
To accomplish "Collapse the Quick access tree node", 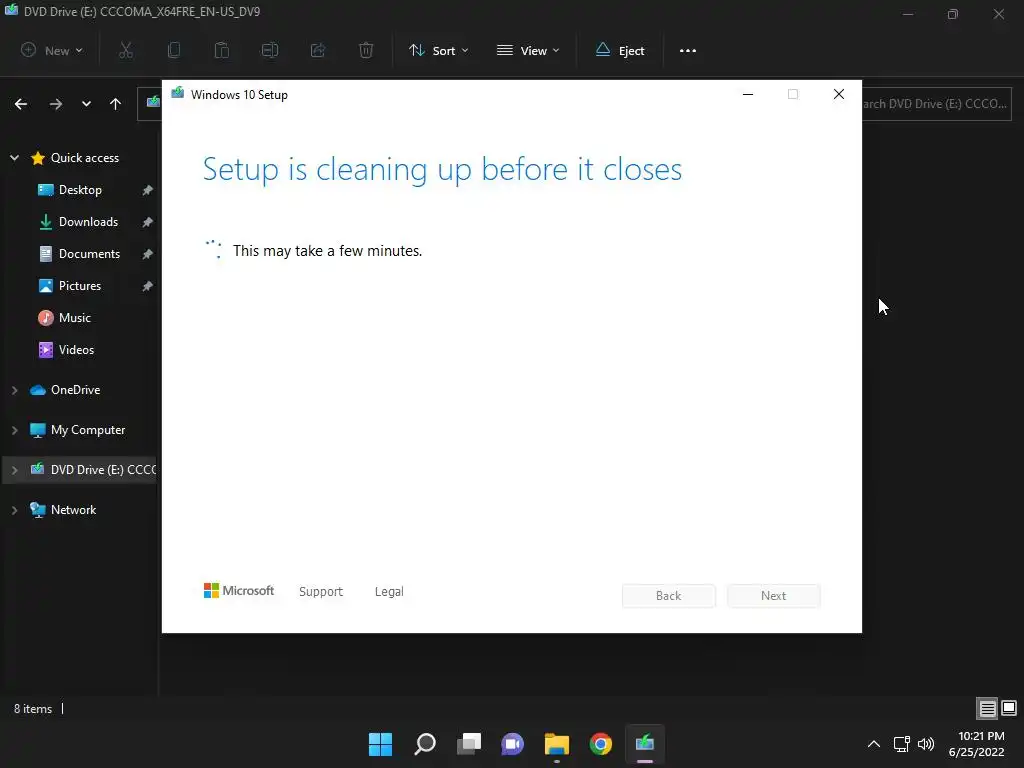I will point(14,157).
